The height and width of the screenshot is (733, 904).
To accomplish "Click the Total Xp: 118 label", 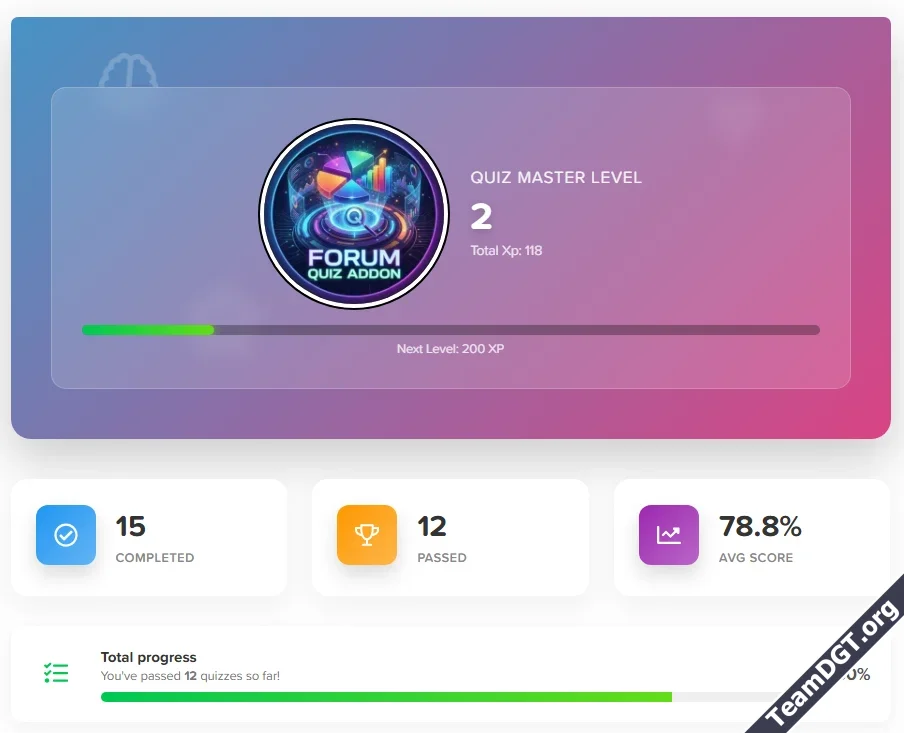I will click(505, 250).
